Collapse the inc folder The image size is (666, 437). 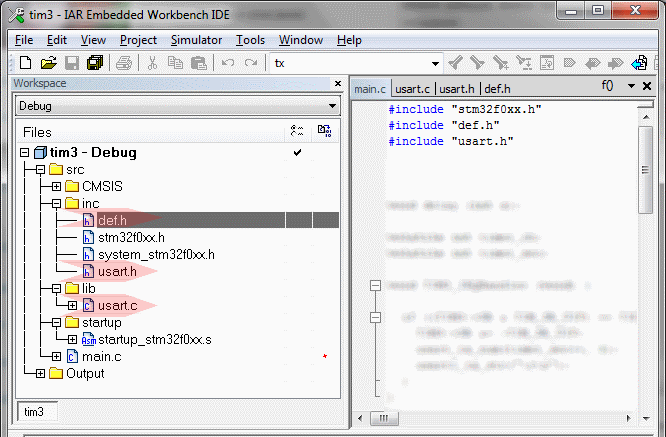pyautogui.click(x=56, y=204)
